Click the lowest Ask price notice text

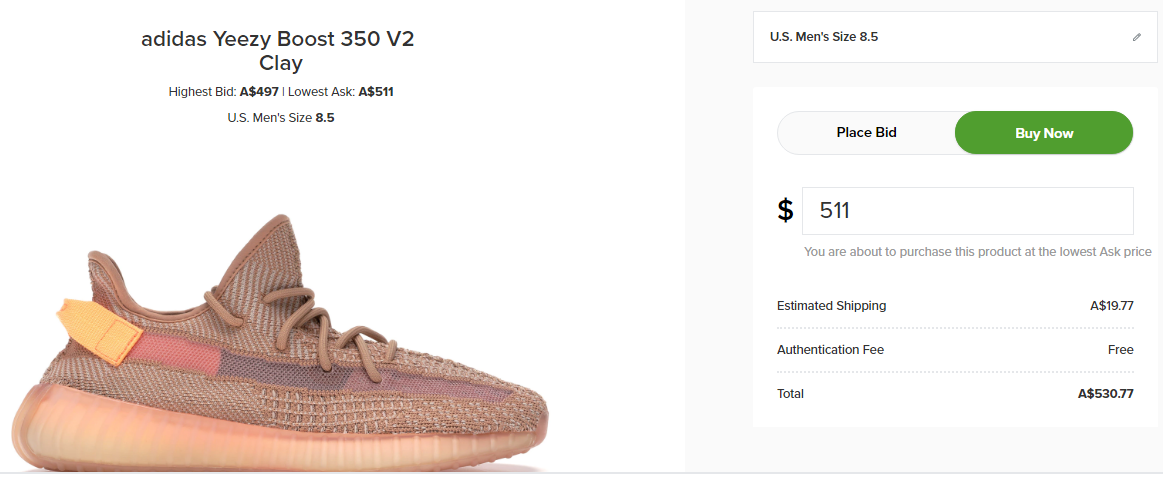pos(977,252)
